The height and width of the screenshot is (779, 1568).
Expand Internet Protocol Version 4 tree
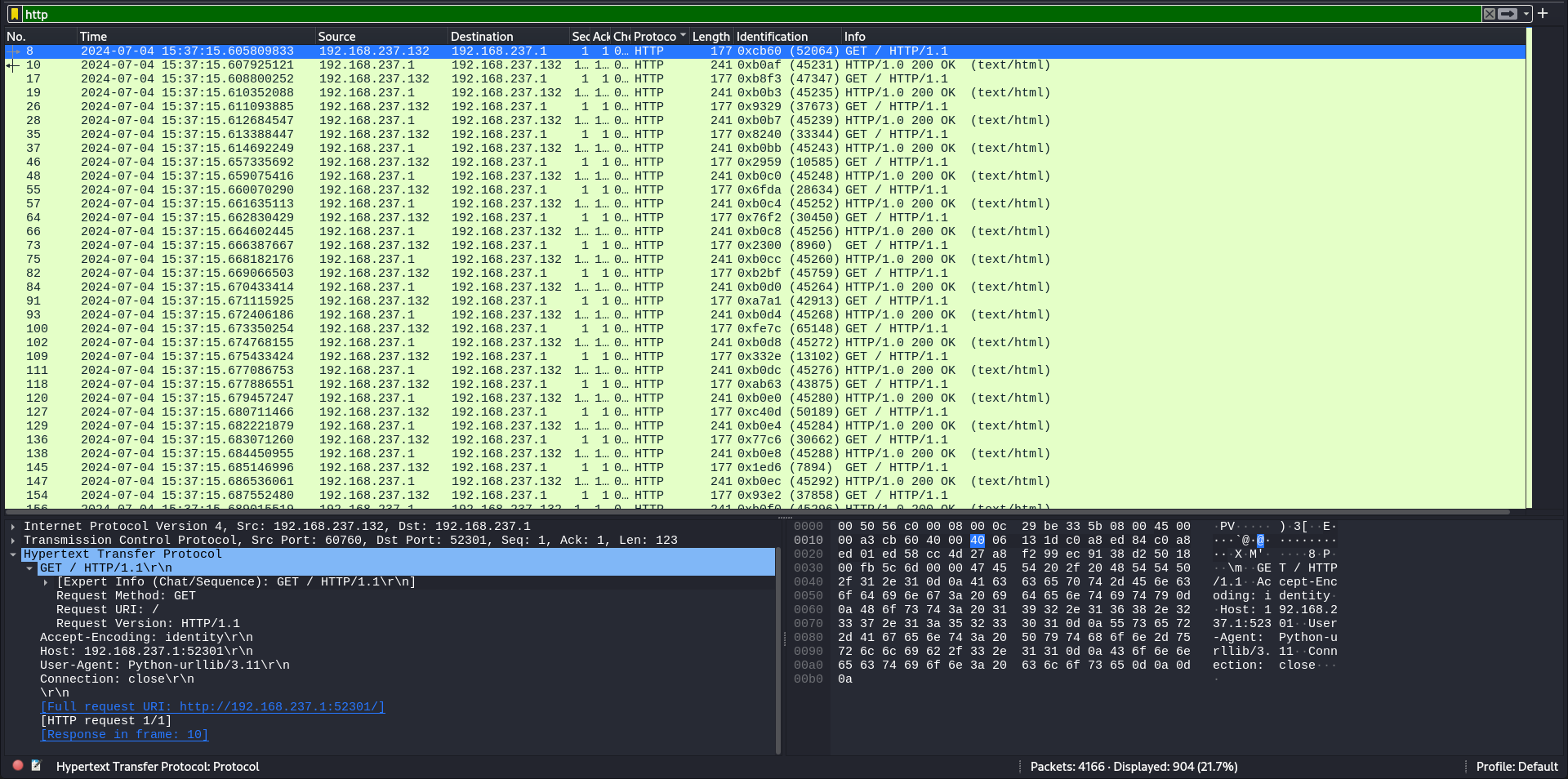13,527
